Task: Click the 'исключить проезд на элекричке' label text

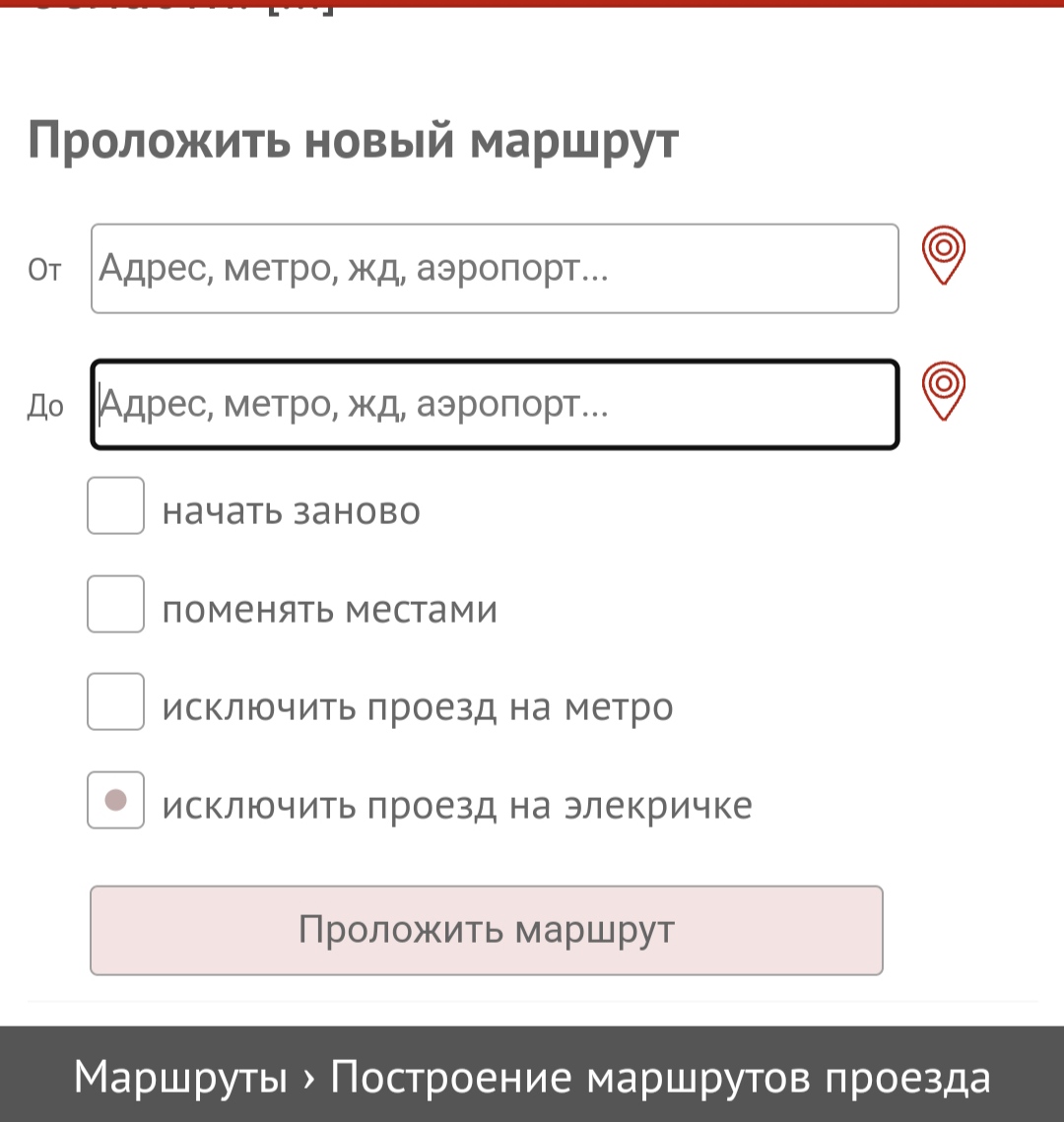Action: [456, 806]
